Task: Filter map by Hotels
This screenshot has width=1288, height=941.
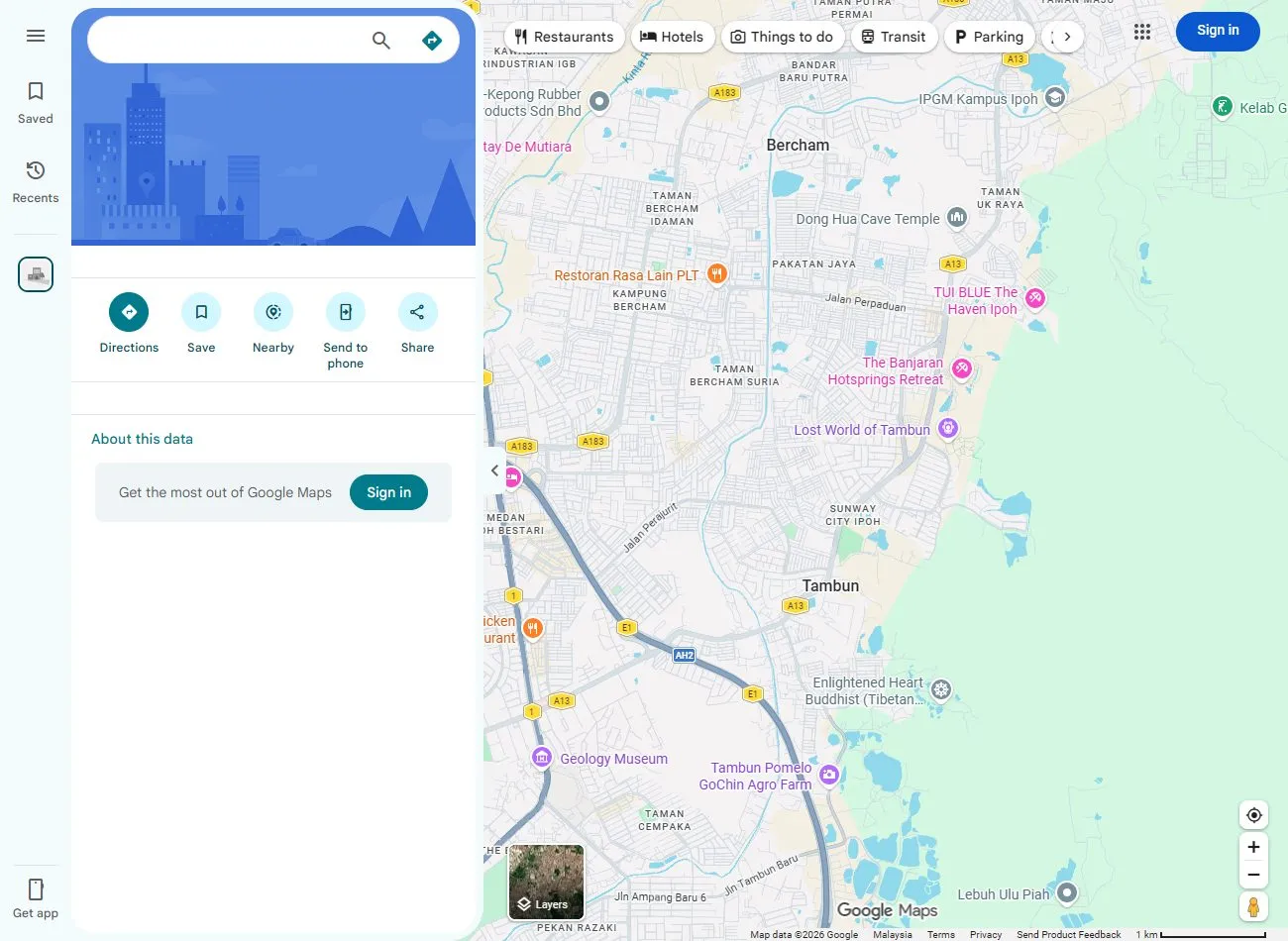Action: [x=673, y=37]
